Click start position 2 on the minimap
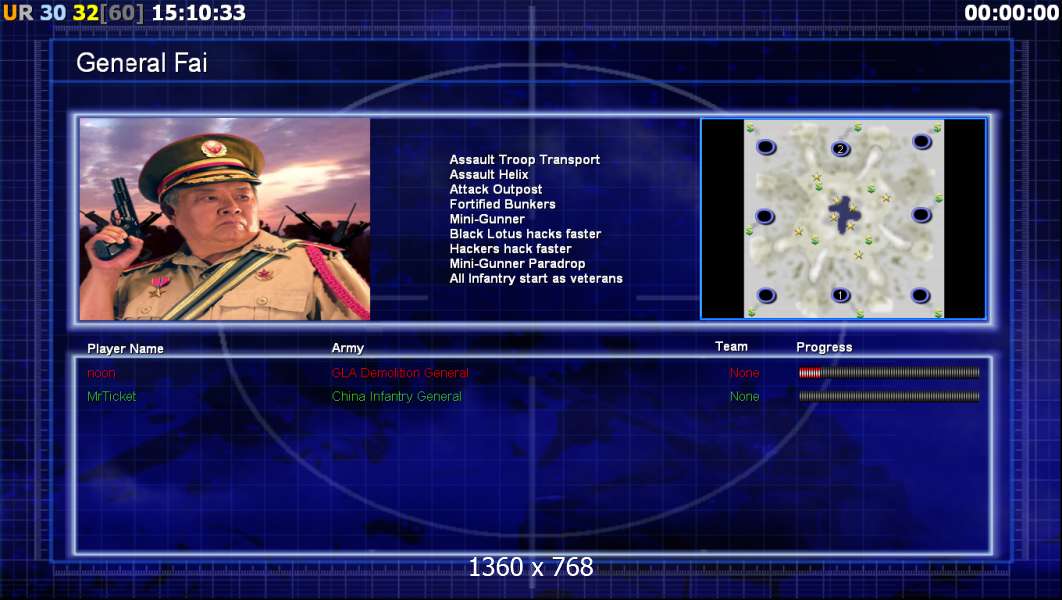The height and width of the screenshot is (600, 1062). coord(841,149)
